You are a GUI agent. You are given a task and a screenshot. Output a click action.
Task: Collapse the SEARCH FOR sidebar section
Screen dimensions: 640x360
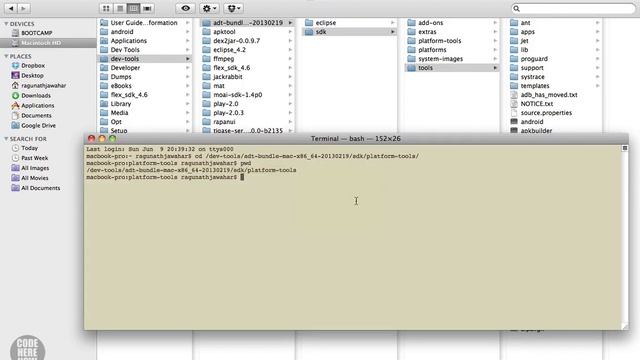click(x=6, y=139)
